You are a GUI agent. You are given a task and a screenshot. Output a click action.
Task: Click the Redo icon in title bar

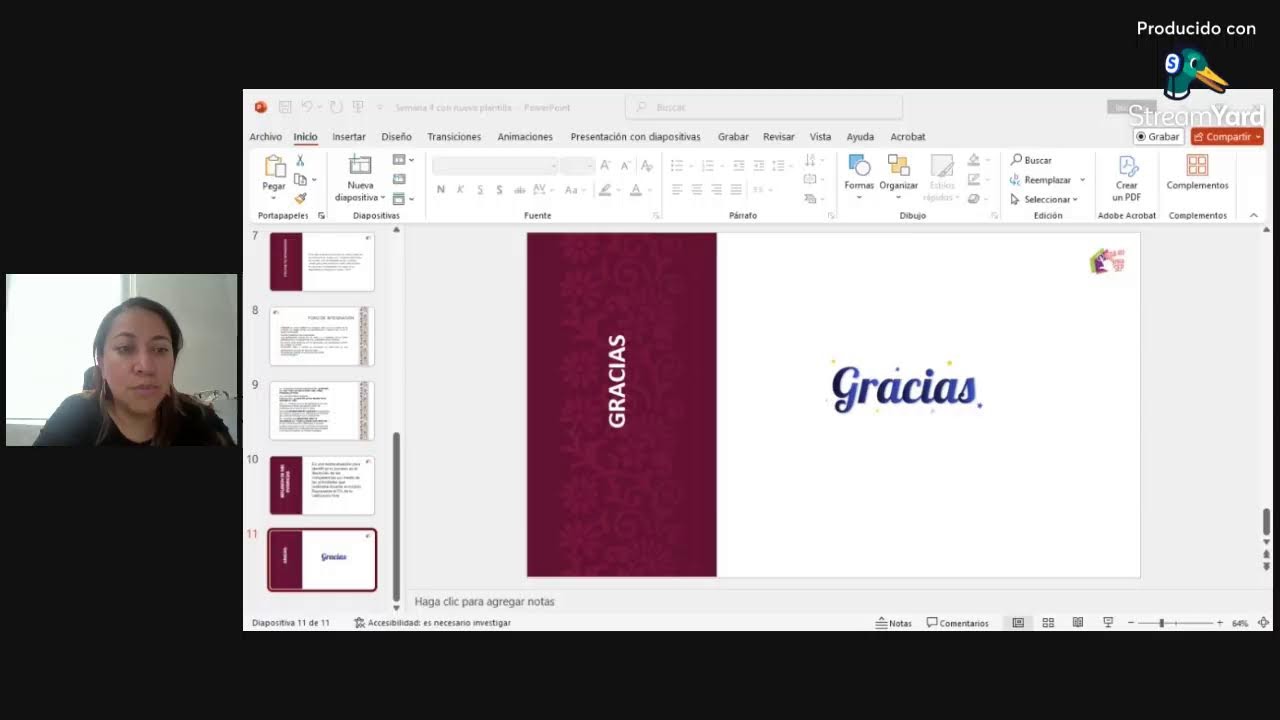tap(336, 107)
